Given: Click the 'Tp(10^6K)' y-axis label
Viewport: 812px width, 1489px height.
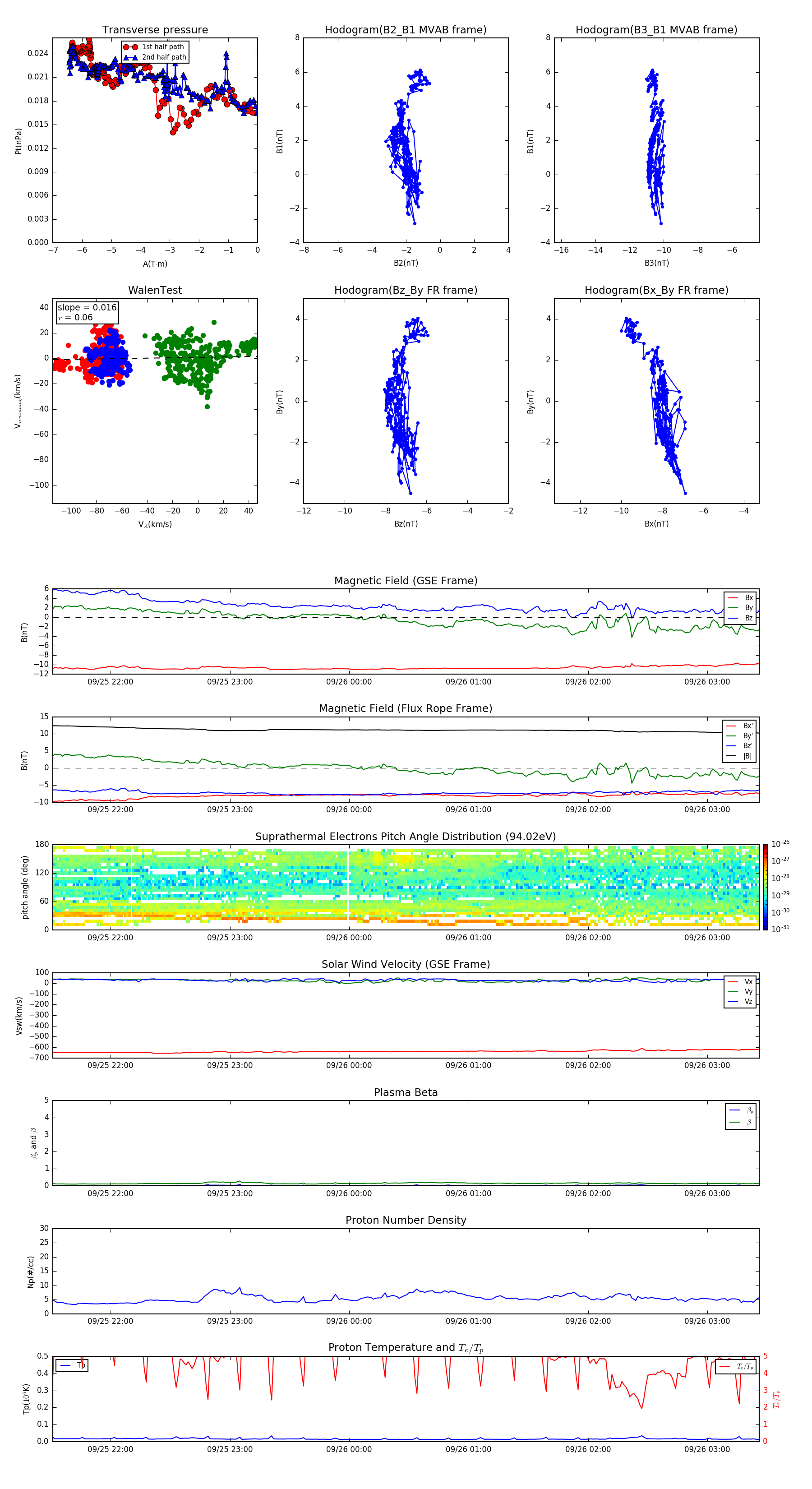Looking at the screenshot, I should [26, 1399].
